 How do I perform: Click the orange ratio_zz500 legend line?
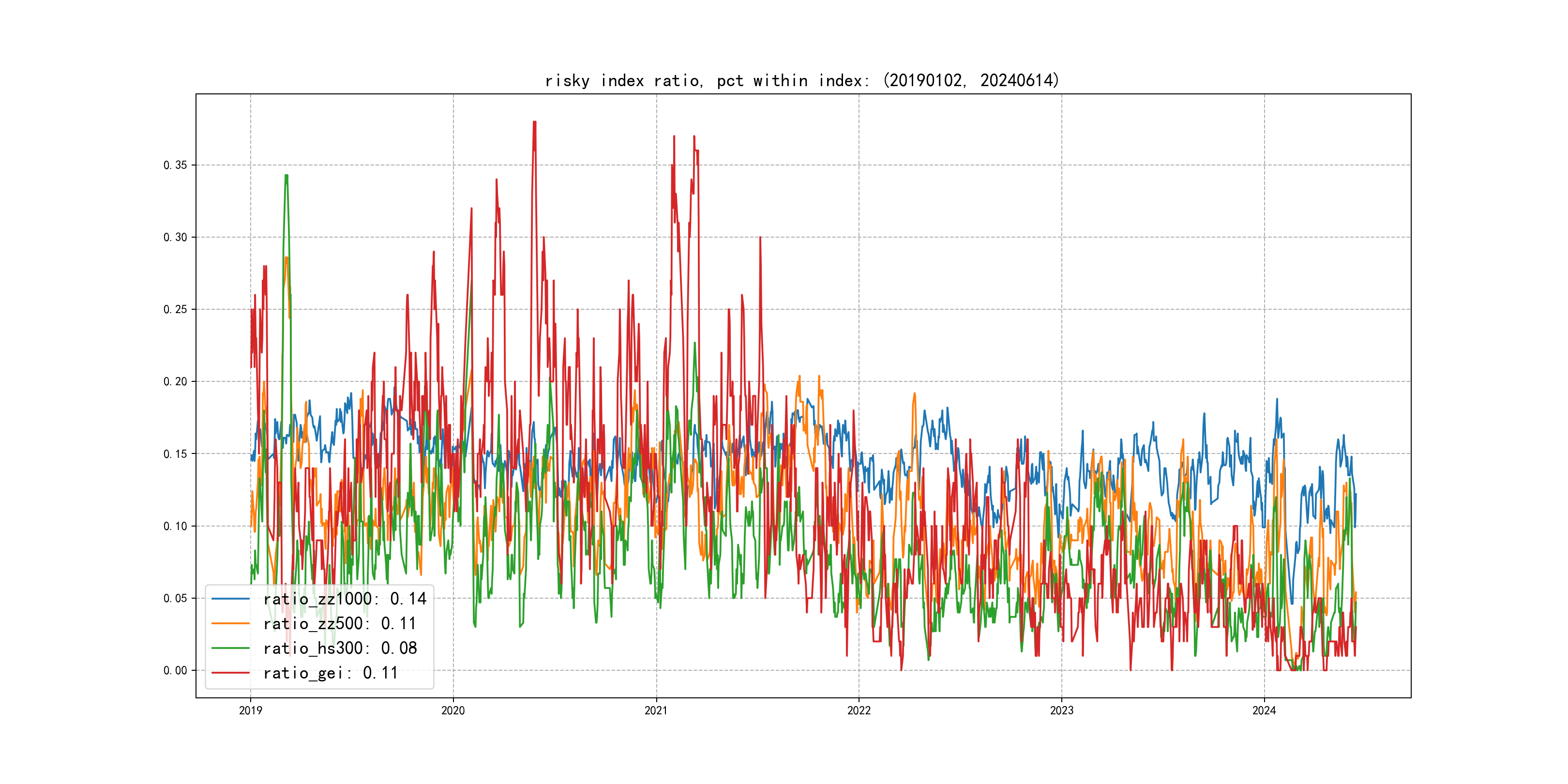[x=230, y=623]
